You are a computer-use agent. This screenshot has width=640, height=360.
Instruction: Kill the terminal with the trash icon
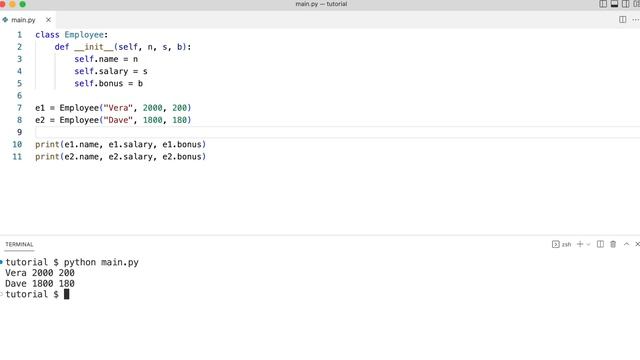[x=613, y=244]
